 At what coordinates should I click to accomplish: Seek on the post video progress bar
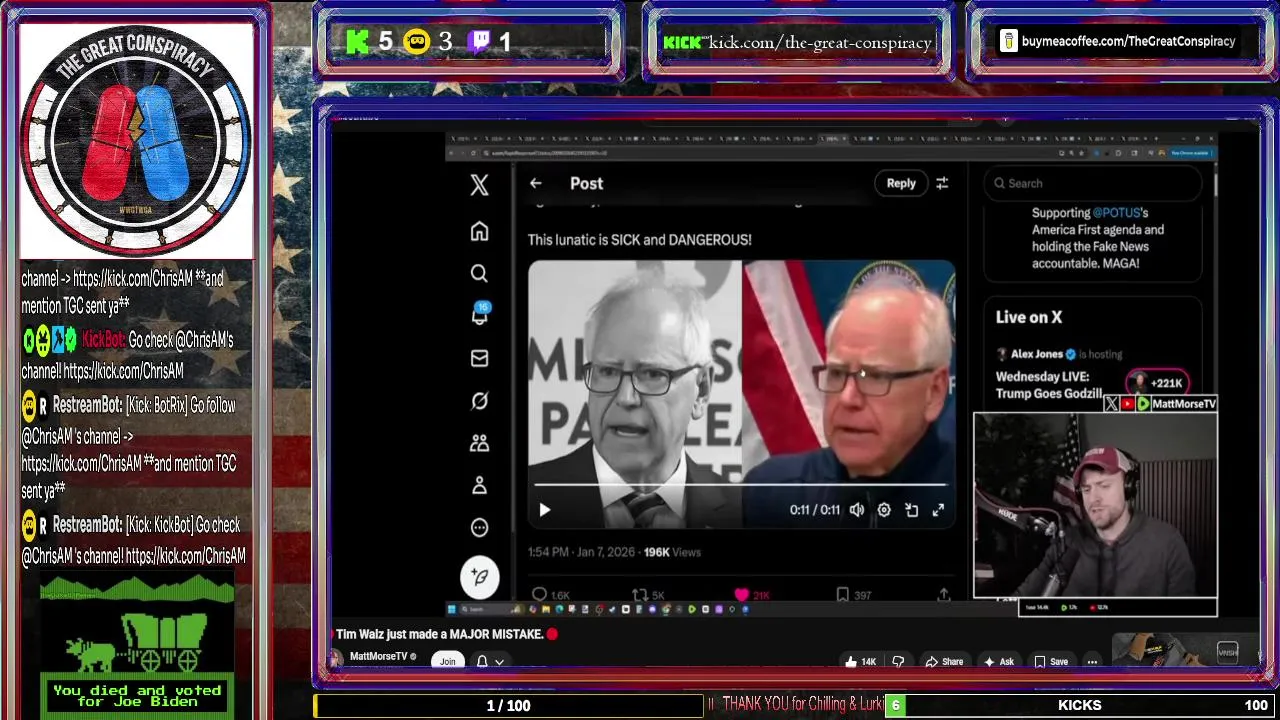[741, 485]
